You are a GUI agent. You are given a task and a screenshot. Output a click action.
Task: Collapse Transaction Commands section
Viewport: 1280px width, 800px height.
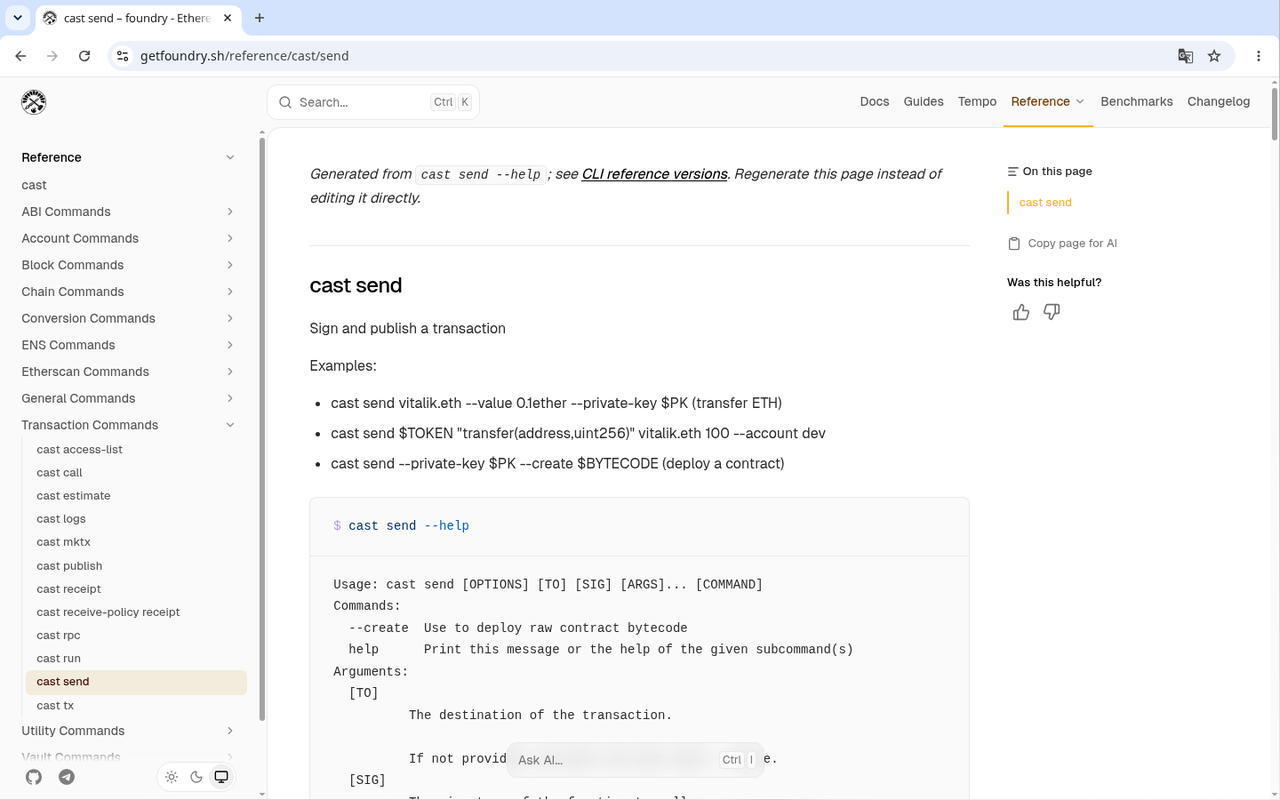click(x=230, y=425)
